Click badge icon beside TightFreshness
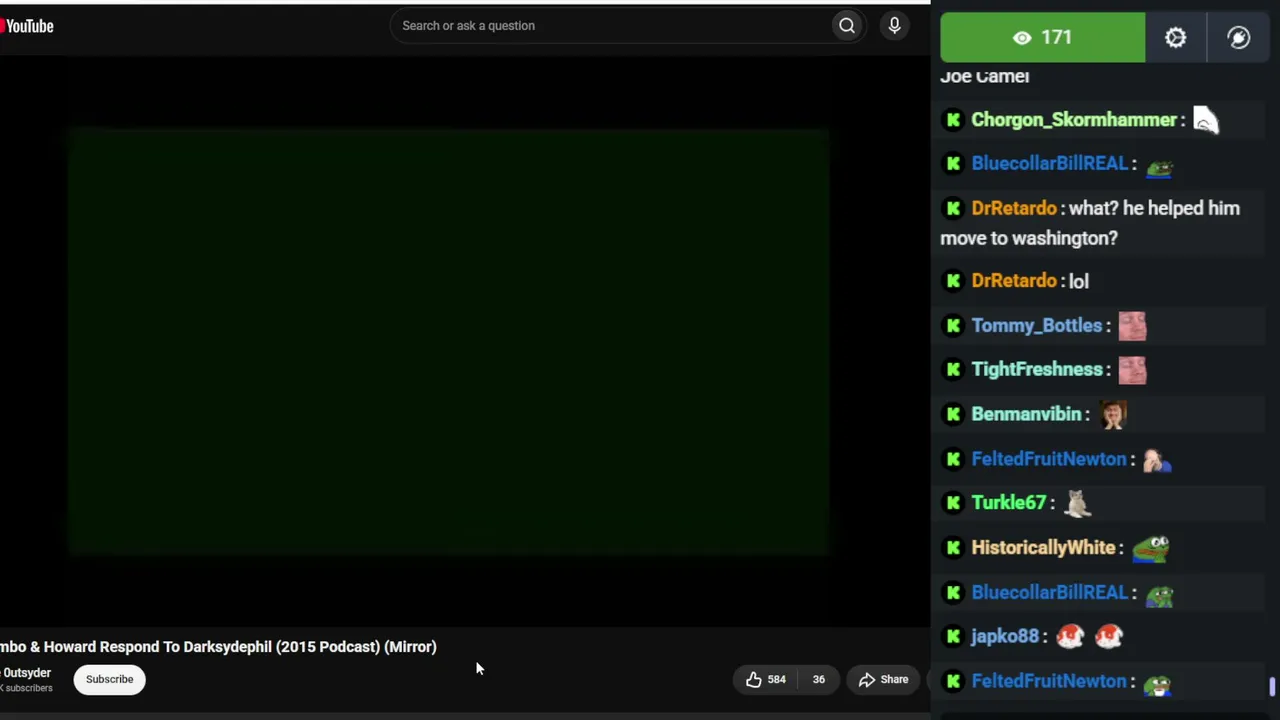The height and width of the screenshot is (720, 1280). (953, 370)
